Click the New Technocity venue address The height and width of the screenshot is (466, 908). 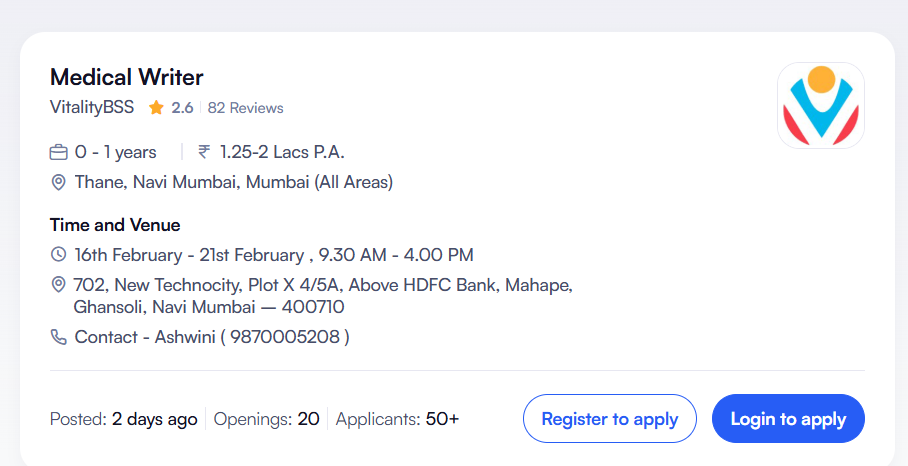point(322,296)
